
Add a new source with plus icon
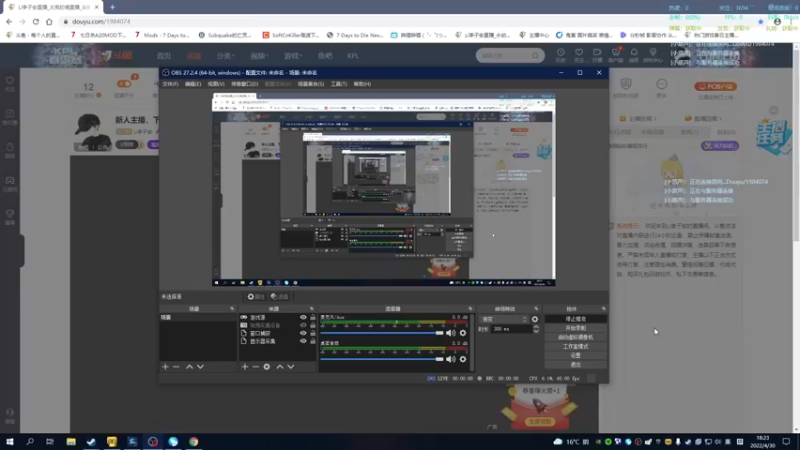coord(245,366)
